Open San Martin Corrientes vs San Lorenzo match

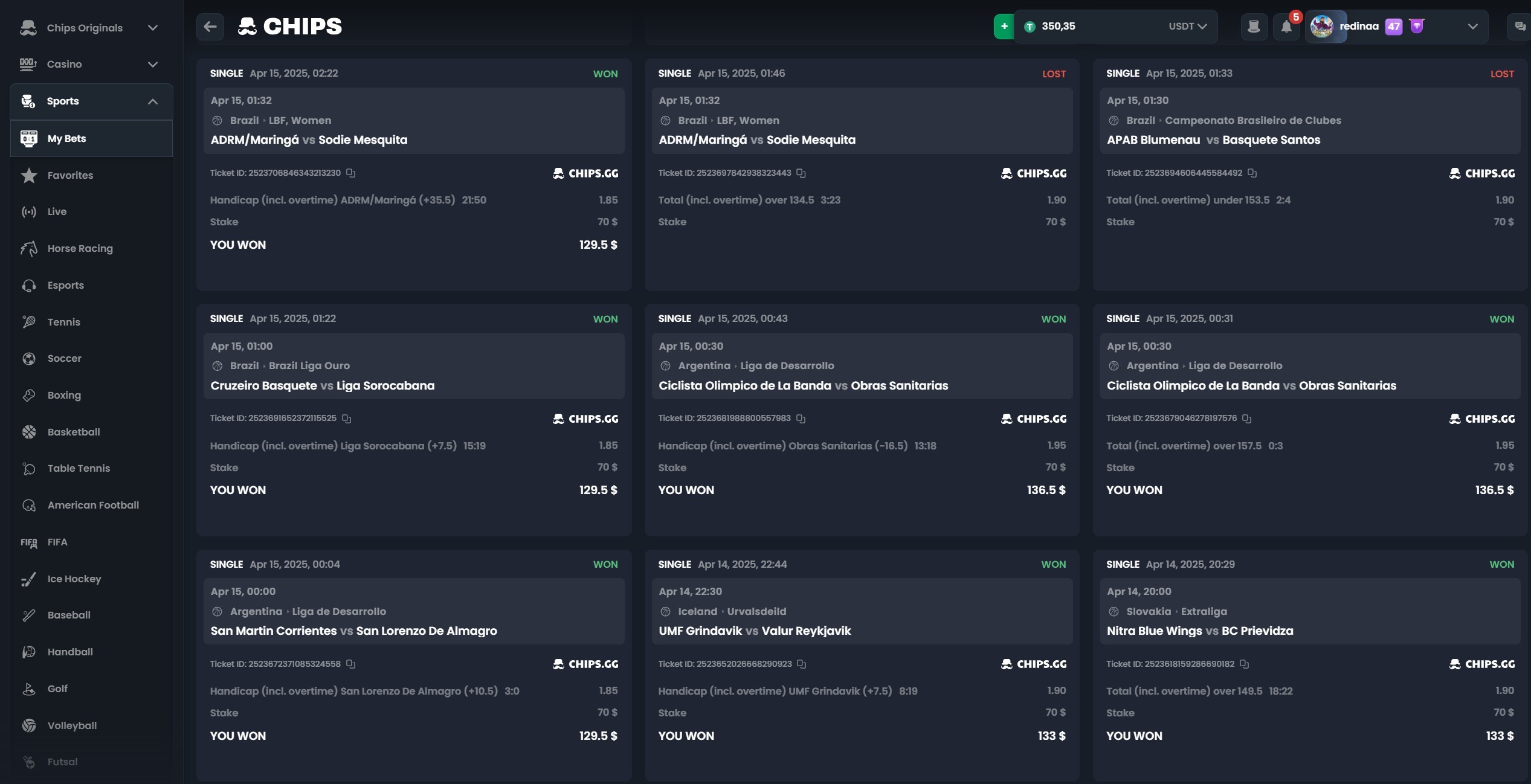354,631
